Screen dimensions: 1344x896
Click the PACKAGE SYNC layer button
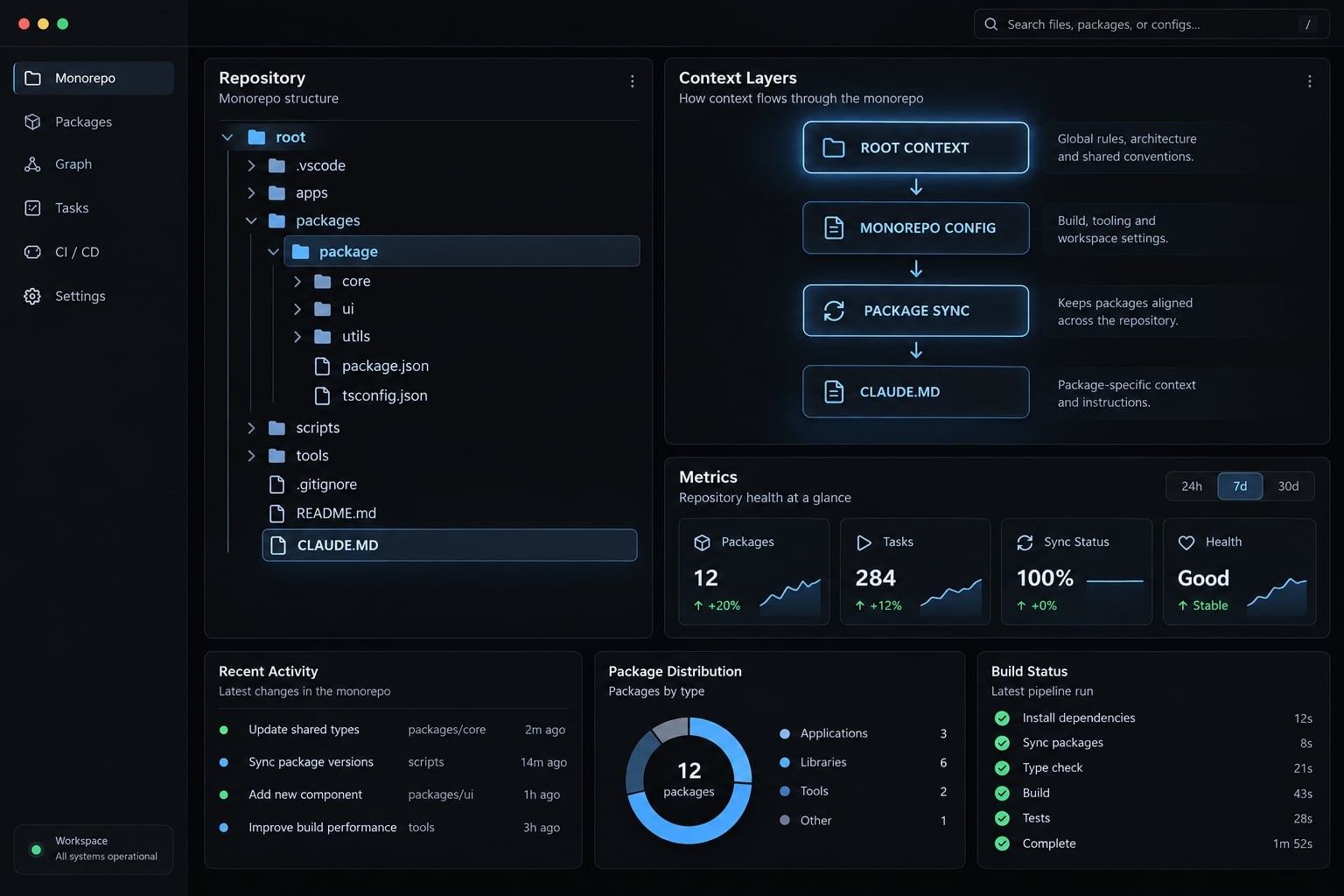pyautogui.click(x=916, y=311)
